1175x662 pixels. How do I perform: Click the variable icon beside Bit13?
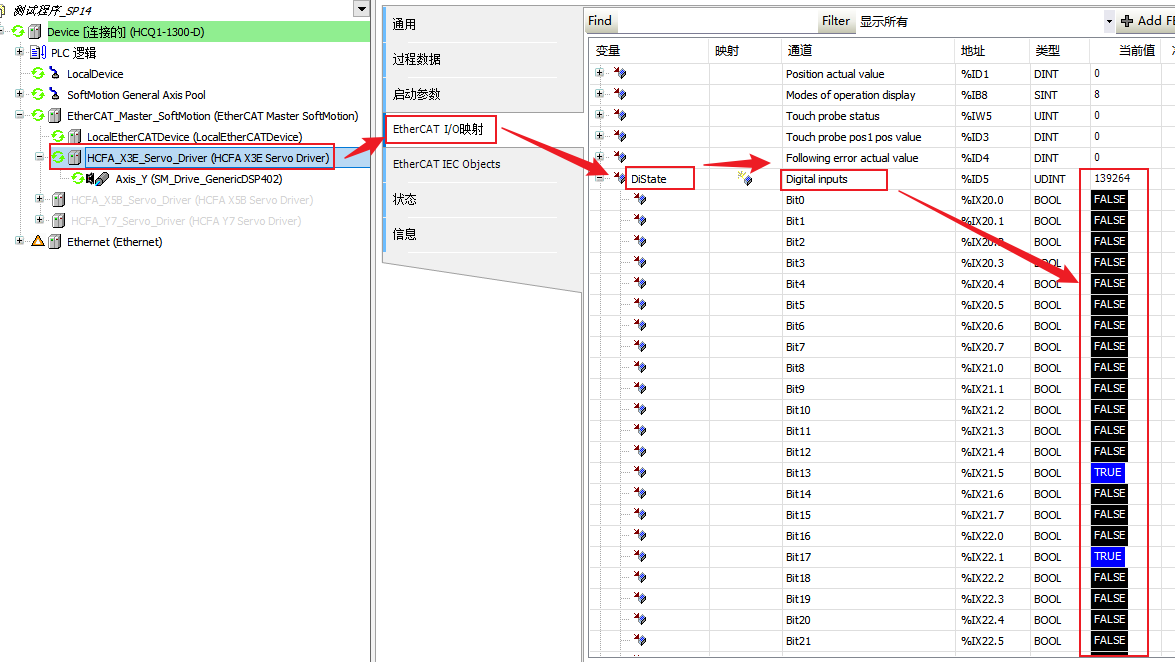(x=640, y=473)
